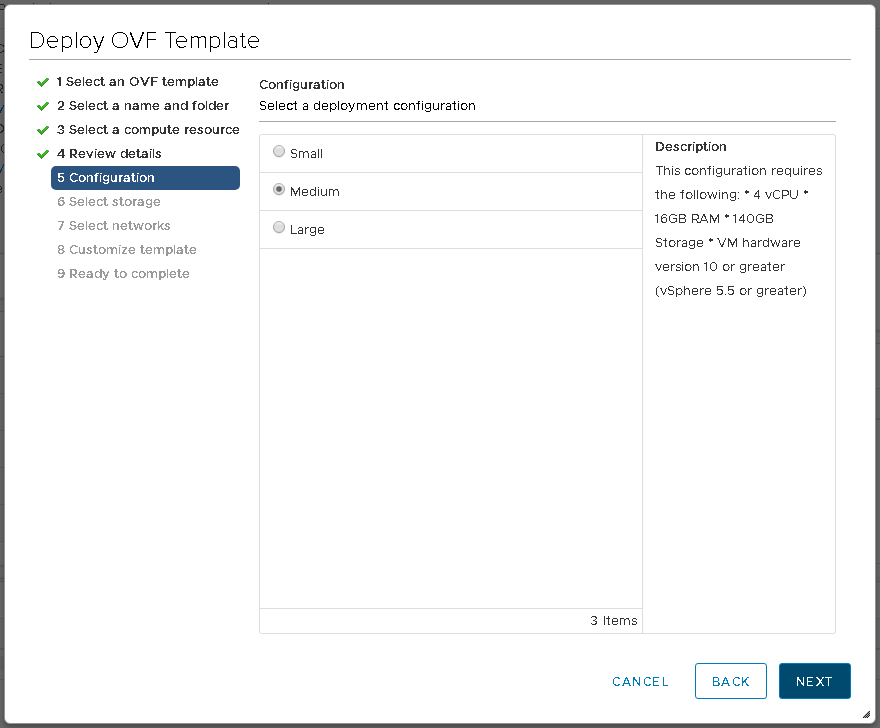The width and height of the screenshot is (880, 728).
Task: Click the green checkmark beside step 1
Action: pyautogui.click(x=43, y=82)
